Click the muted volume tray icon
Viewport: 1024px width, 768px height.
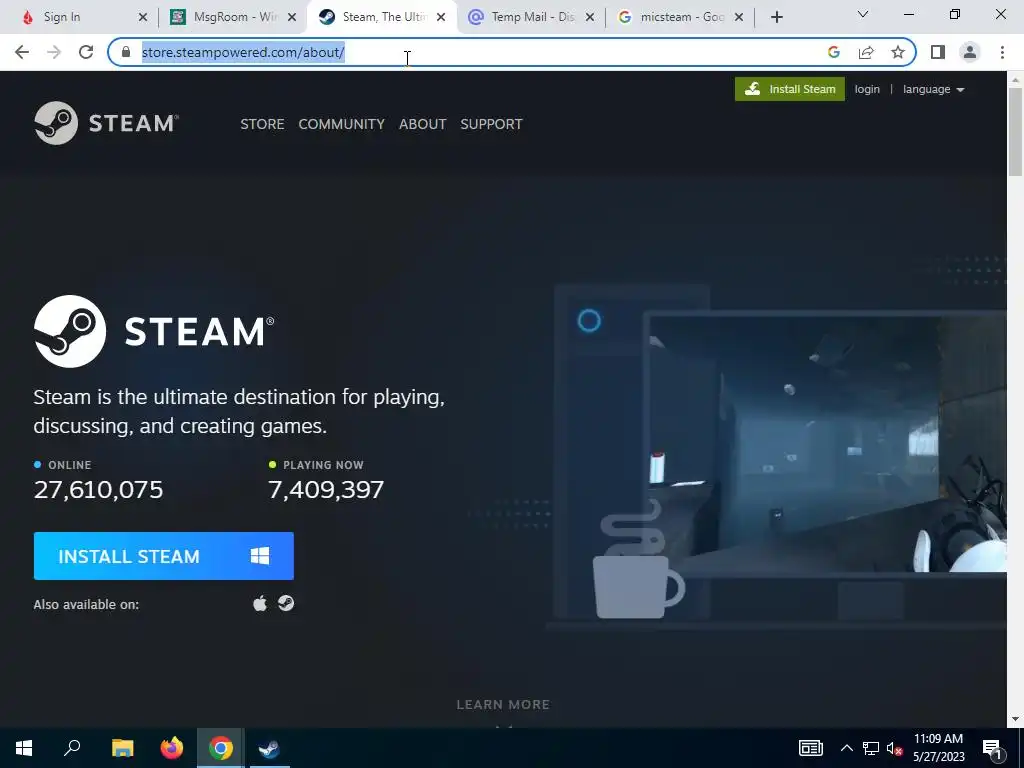[x=895, y=748]
